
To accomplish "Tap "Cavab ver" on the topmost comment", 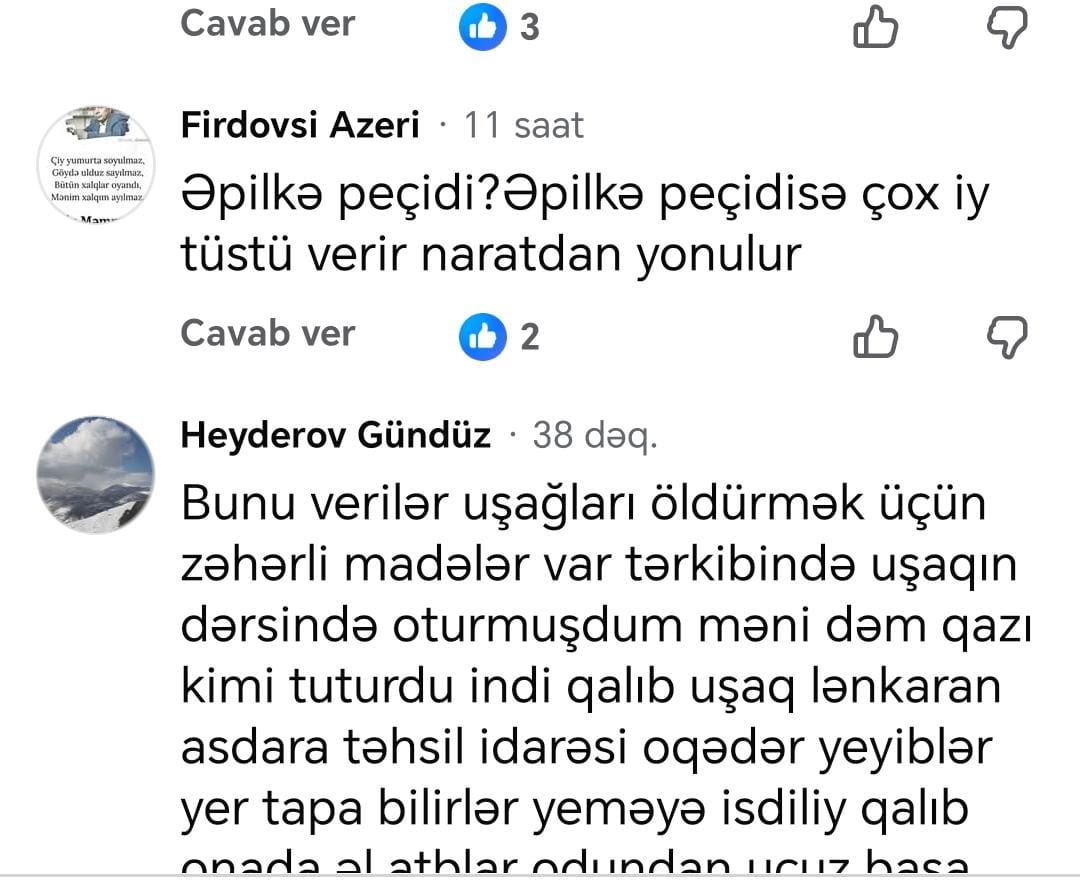I will [267, 24].
